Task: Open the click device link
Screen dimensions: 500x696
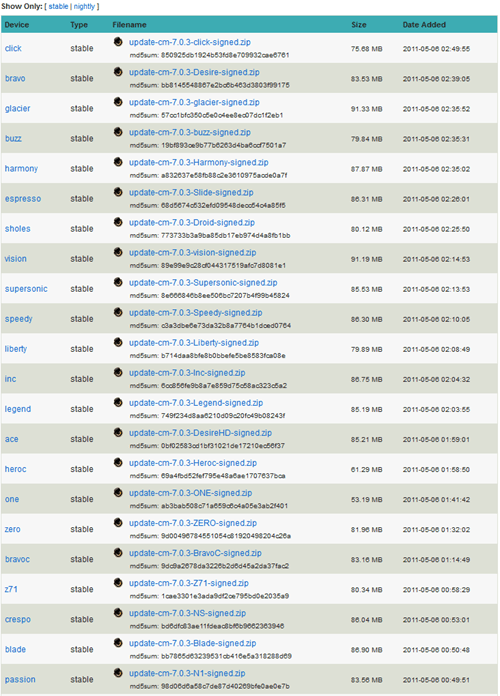Action: tap(13, 48)
